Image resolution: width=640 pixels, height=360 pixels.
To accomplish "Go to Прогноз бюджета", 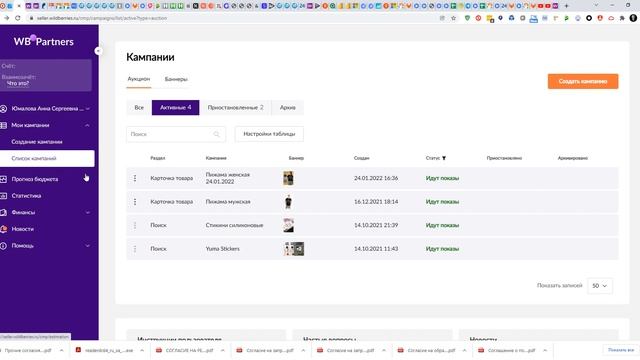I will [35, 179].
